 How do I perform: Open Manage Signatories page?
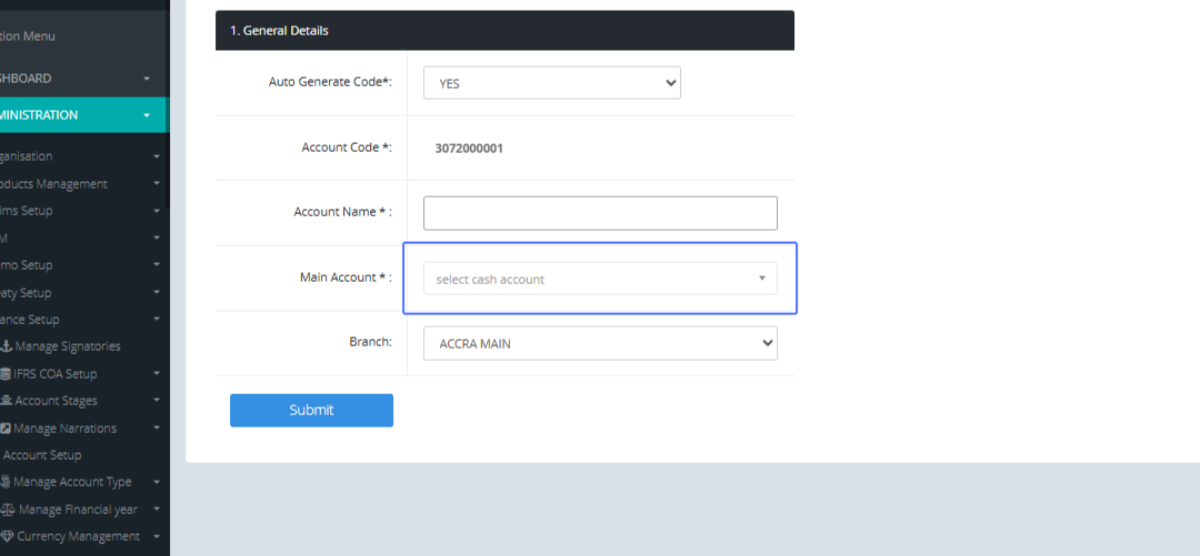click(x=67, y=347)
